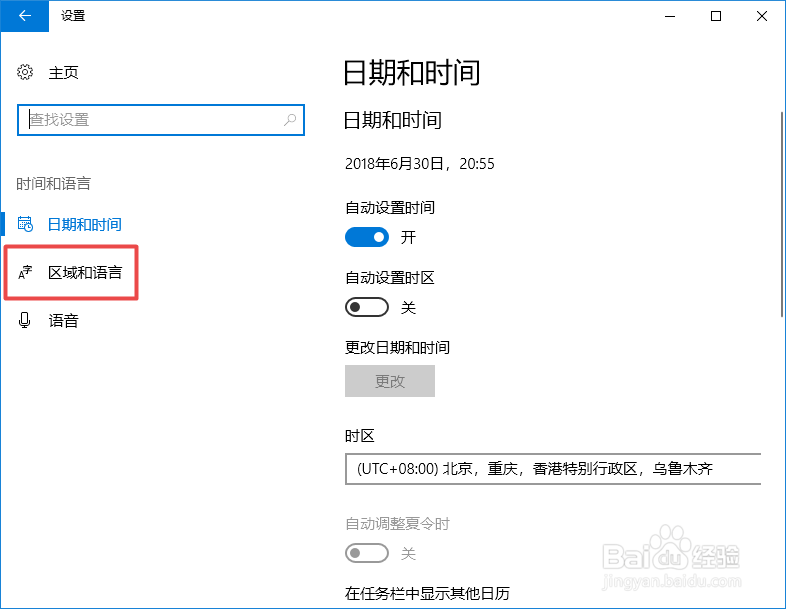Minimize the Settings window
Viewport: 786px width, 609px height.
[x=670, y=16]
